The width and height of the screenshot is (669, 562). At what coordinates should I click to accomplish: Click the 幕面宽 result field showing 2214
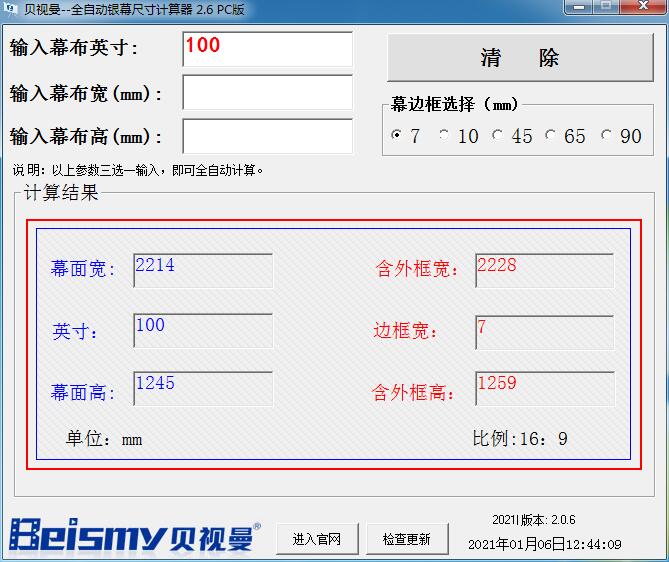pyautogui.click(x=203, y=271)
